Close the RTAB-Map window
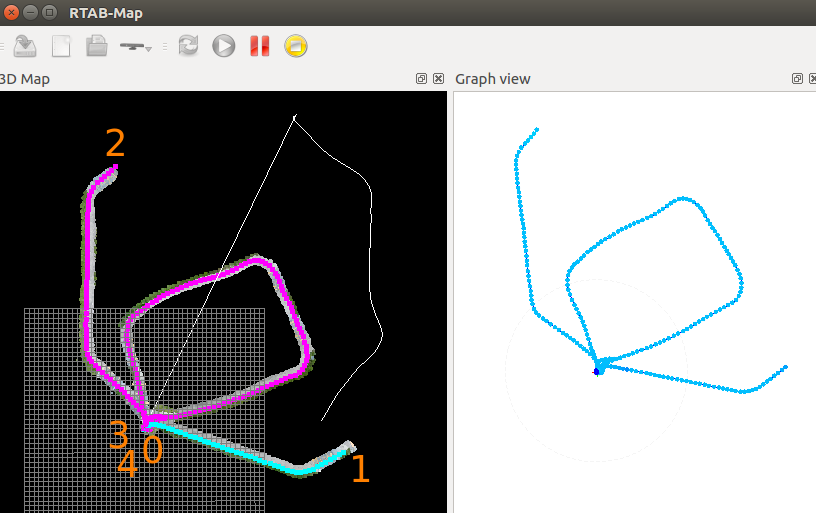 [12, 13]
